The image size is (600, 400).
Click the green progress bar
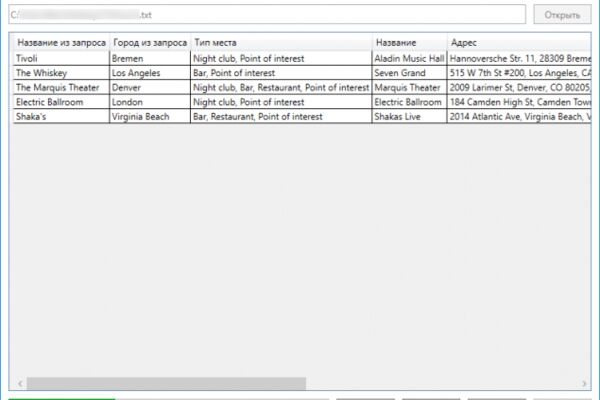tap(62, 399)
